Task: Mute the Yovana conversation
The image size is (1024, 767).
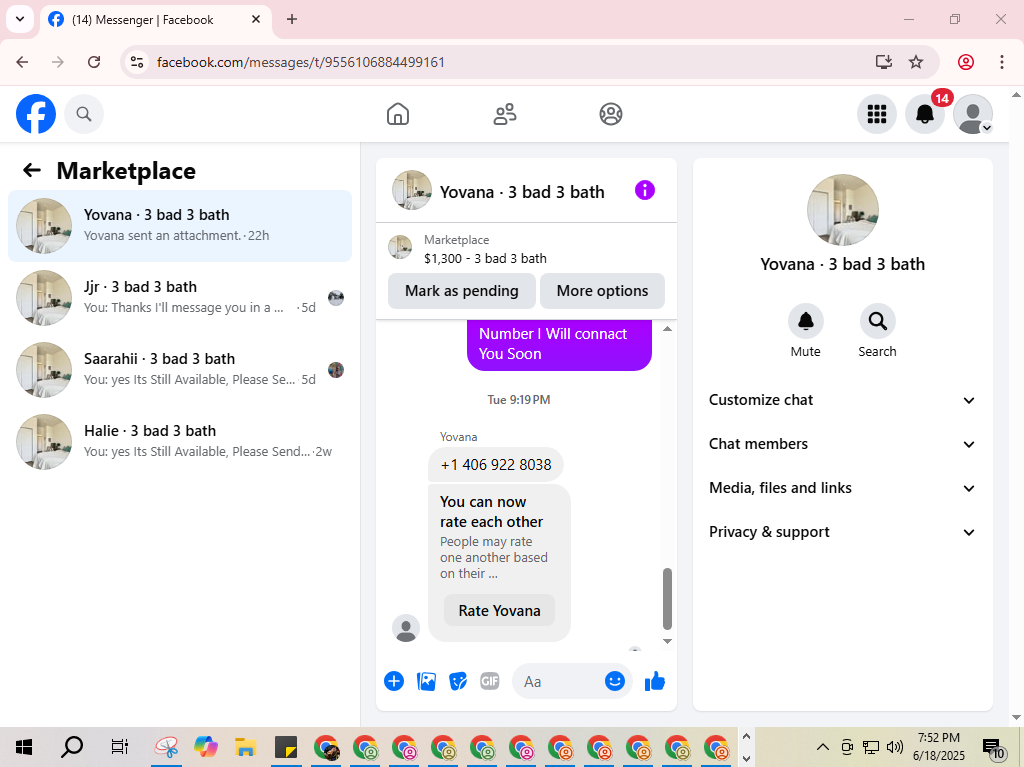Action: (805, 321)
